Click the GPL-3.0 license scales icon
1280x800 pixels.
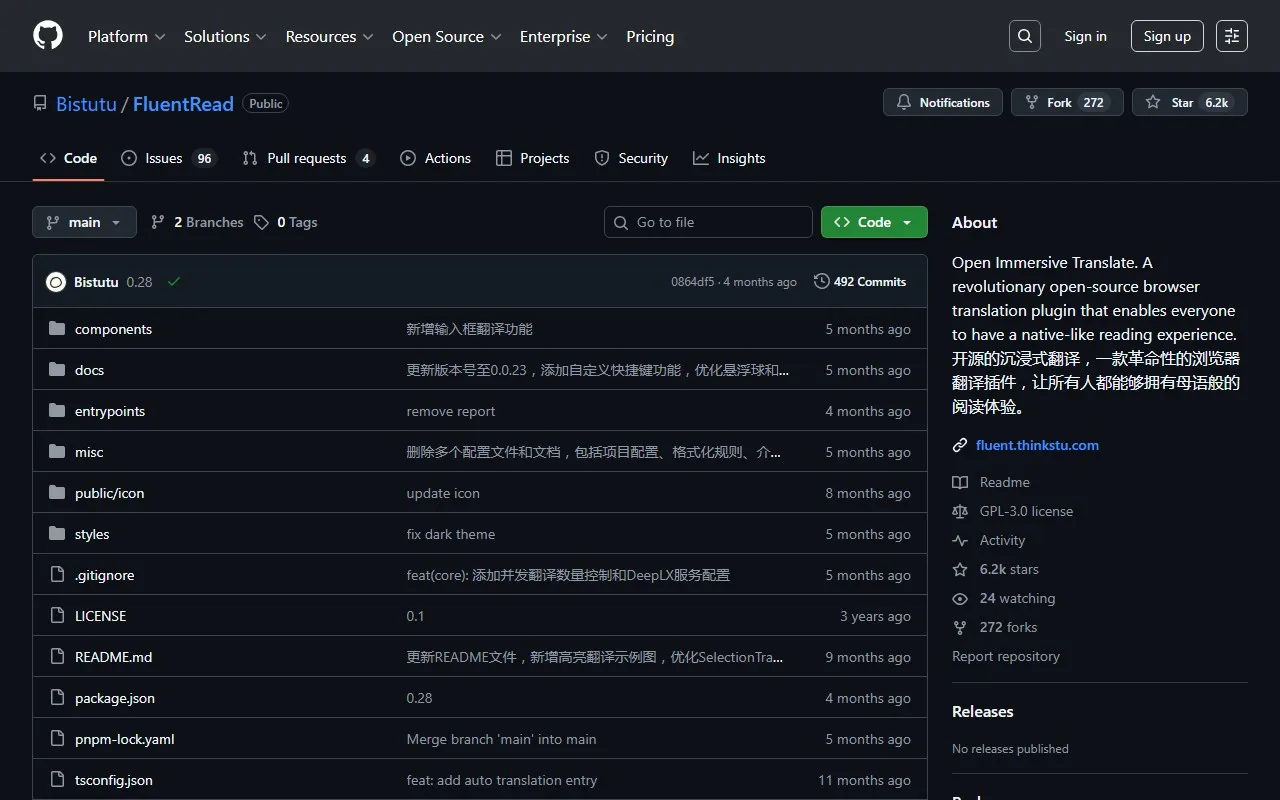[960, 511]
